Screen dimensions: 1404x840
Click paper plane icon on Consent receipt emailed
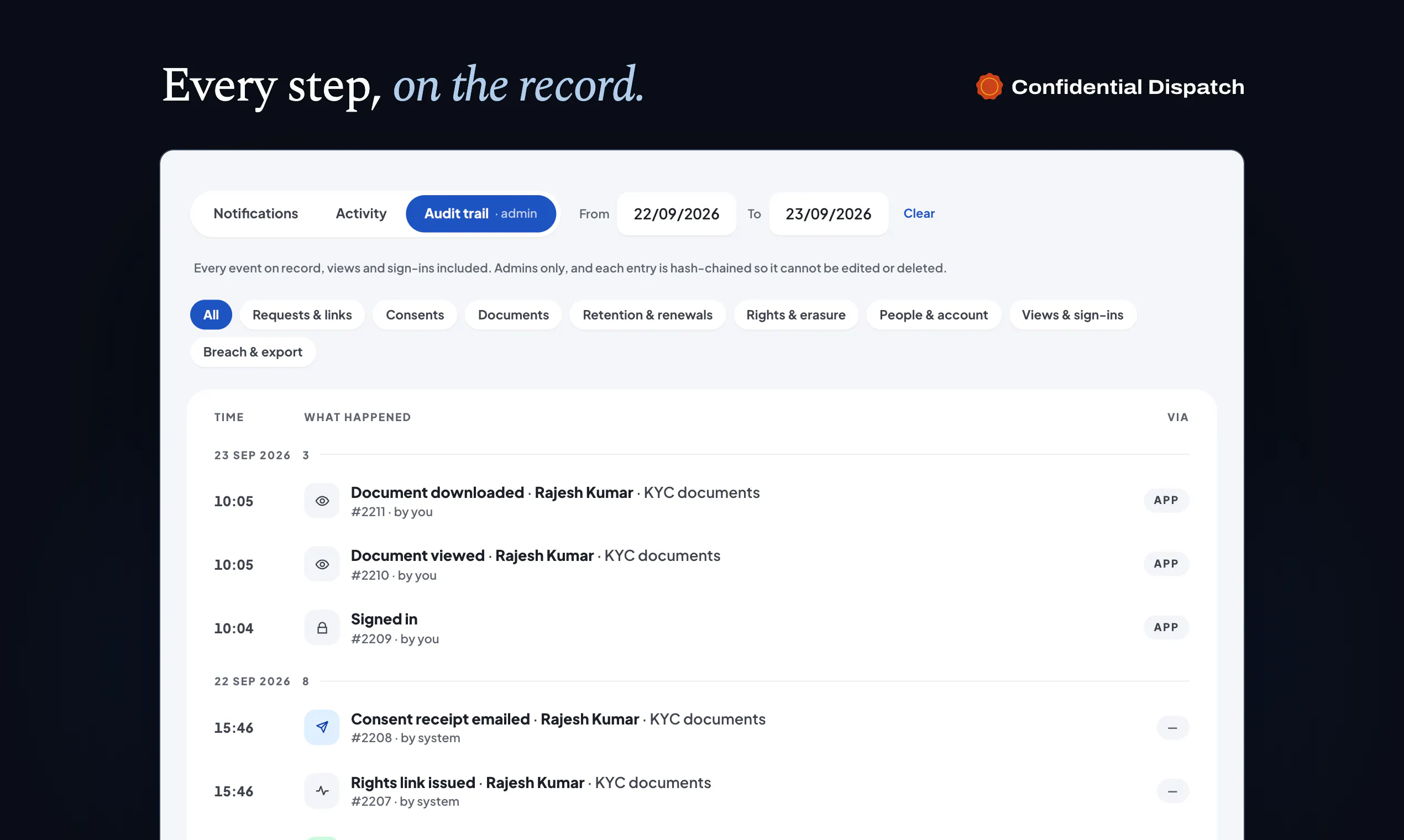[x=322, y=727]
